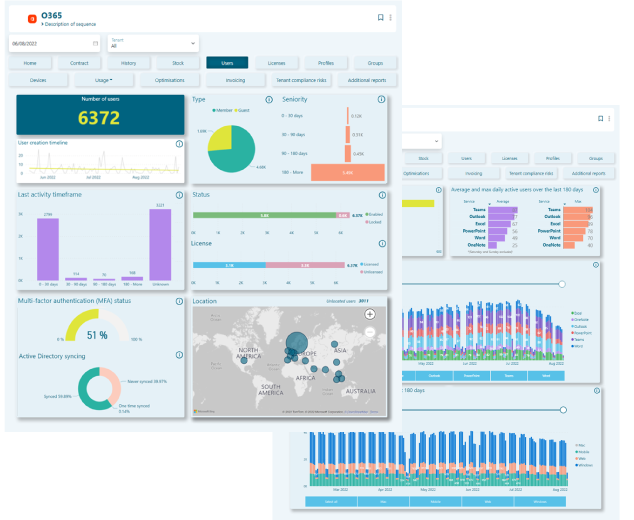Open the Stock tab
Image resolution: width=634 pixels, height=520 pixels.
(x=178, y=63)
